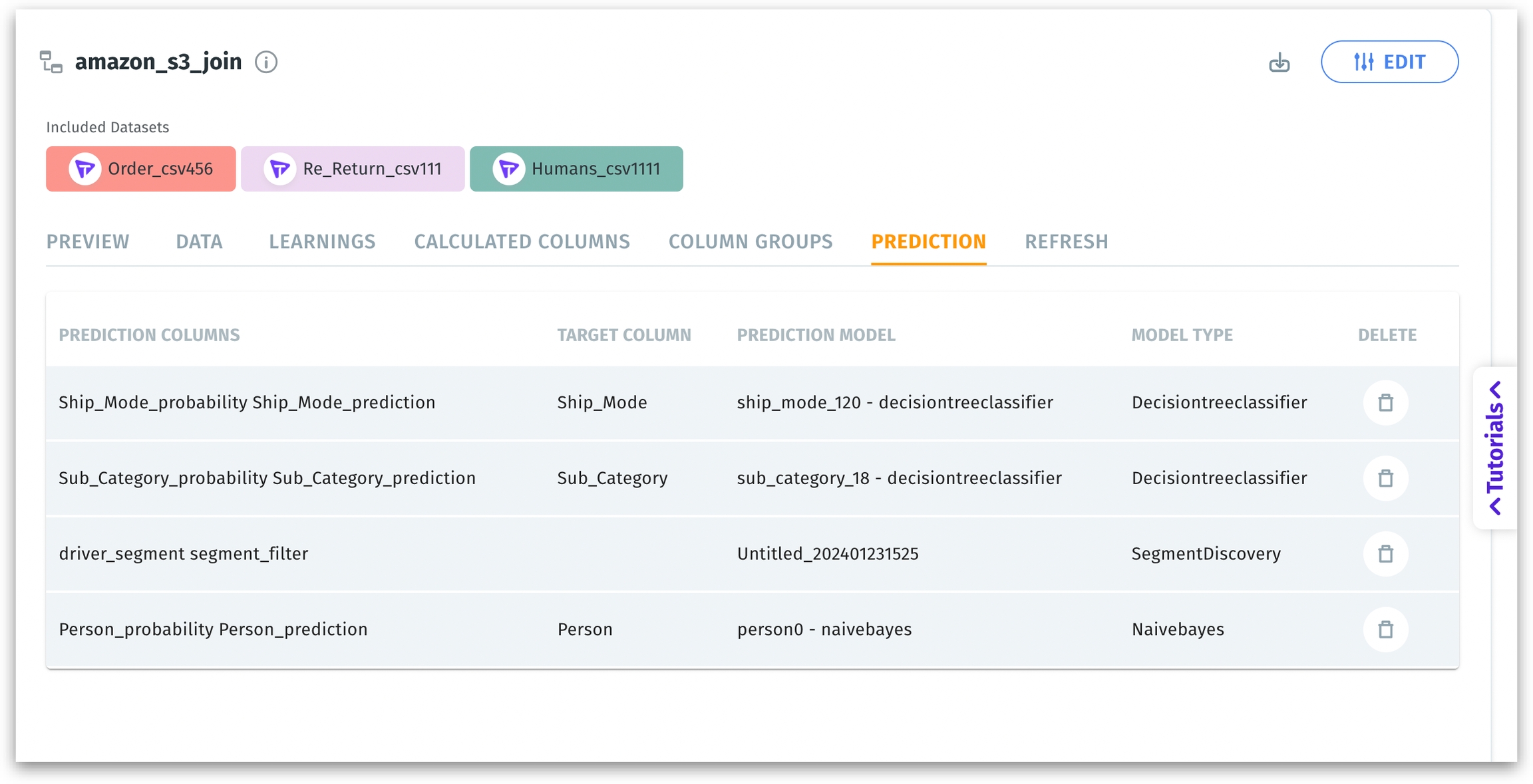Expand the Tutorials side panel
Viewport: 1533px width, 784px height.
pyautogui.click(x=1495, y=448)
